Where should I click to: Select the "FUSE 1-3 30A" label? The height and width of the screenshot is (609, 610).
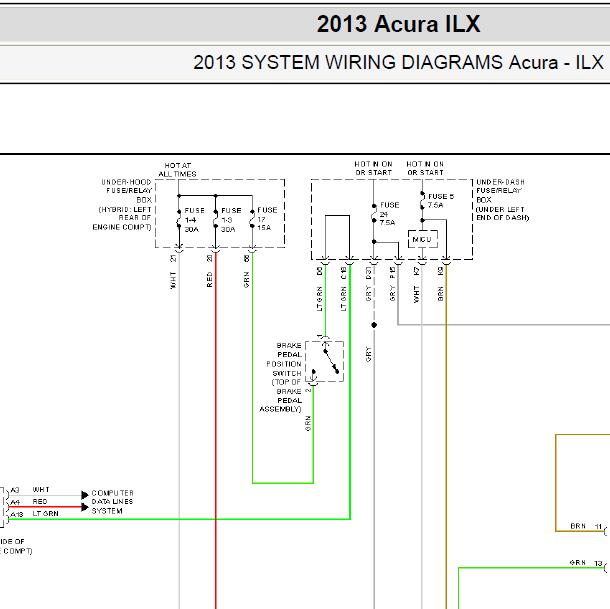(x=231, y=220)
